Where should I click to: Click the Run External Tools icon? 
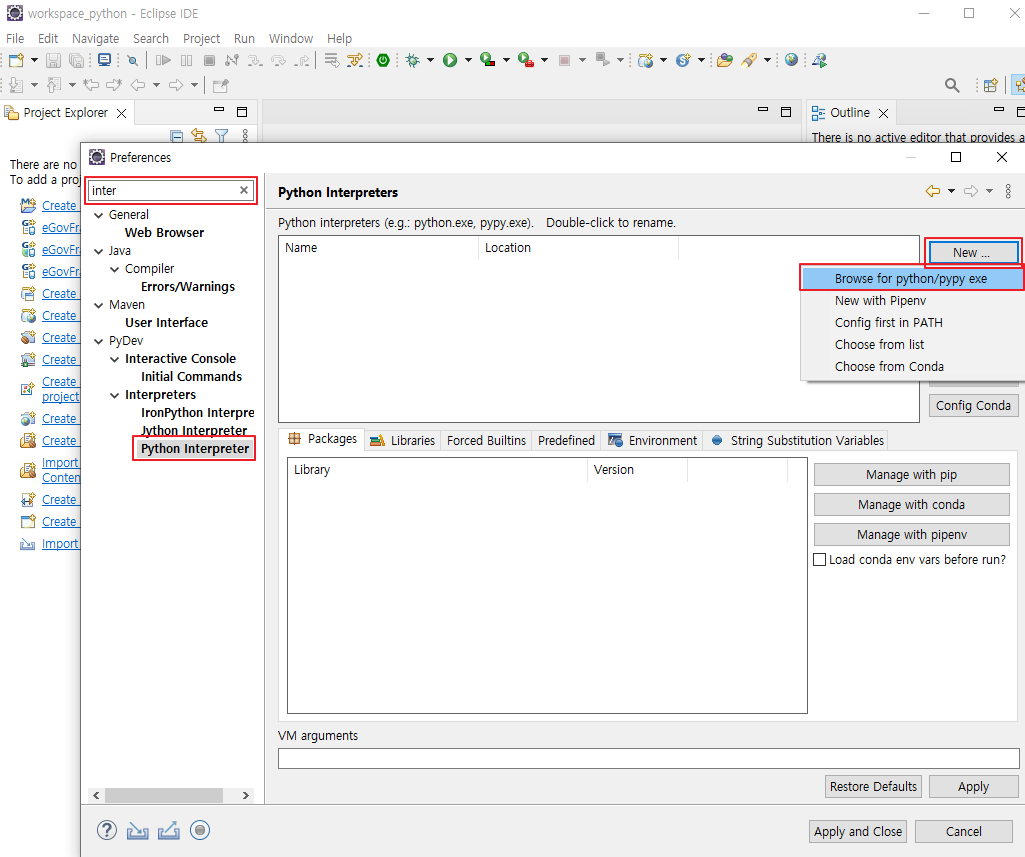526,60
